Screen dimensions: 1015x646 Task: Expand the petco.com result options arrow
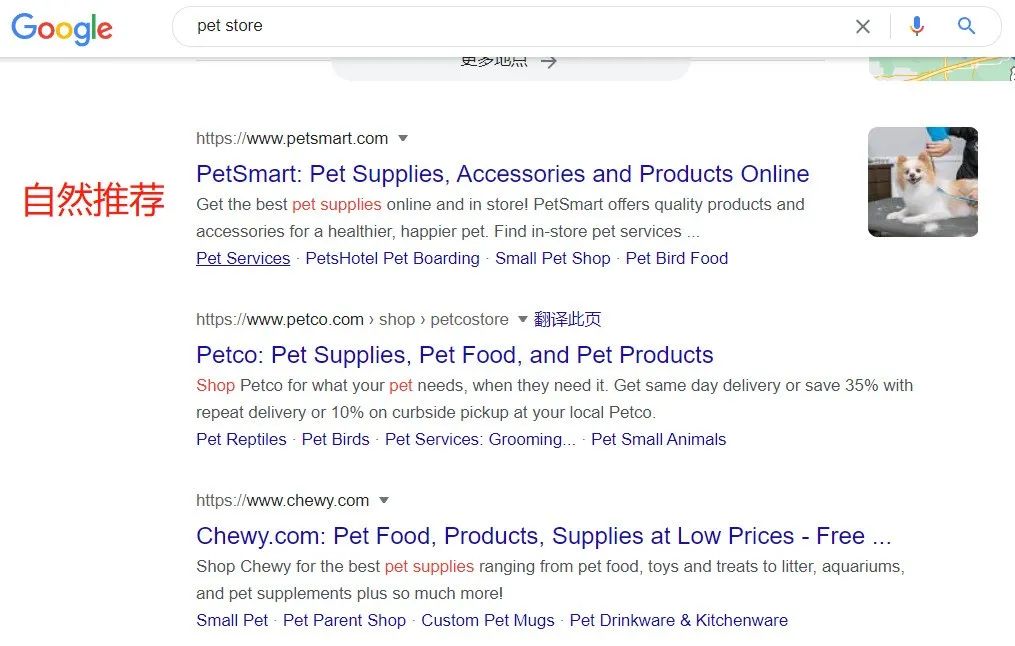[522, 320]
